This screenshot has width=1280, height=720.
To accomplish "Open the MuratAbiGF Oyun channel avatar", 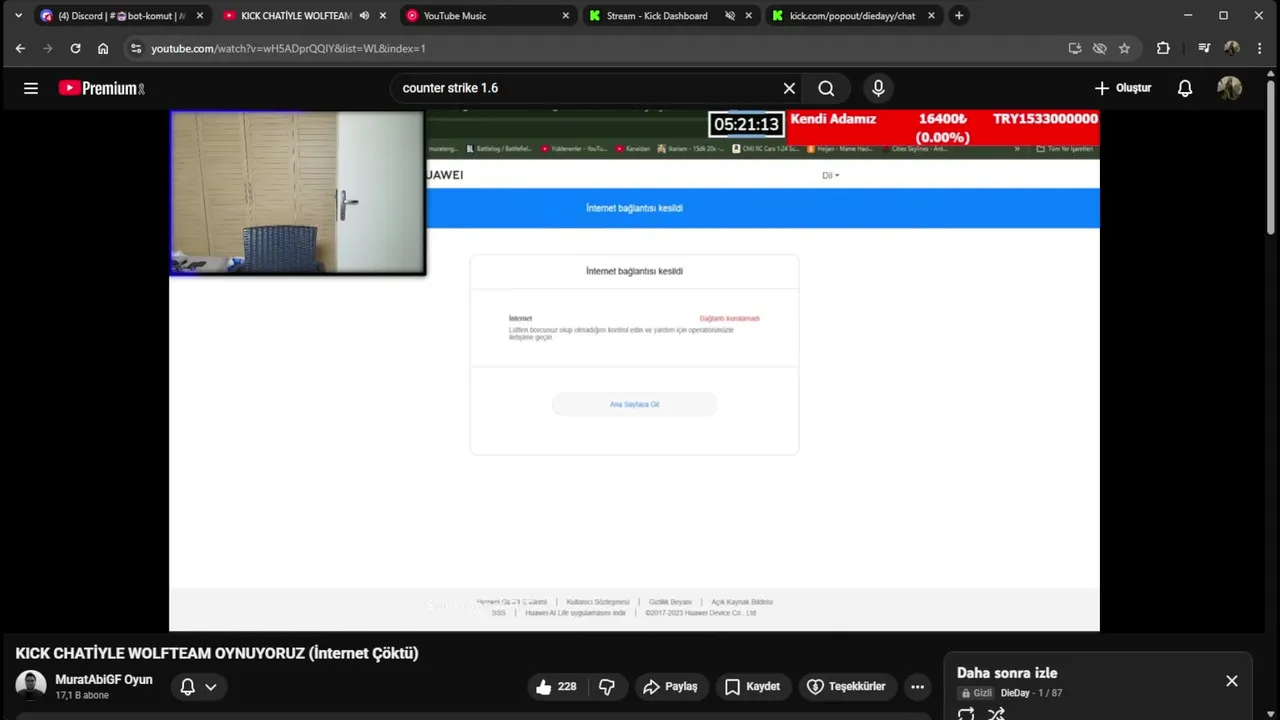I will point(31,686).
